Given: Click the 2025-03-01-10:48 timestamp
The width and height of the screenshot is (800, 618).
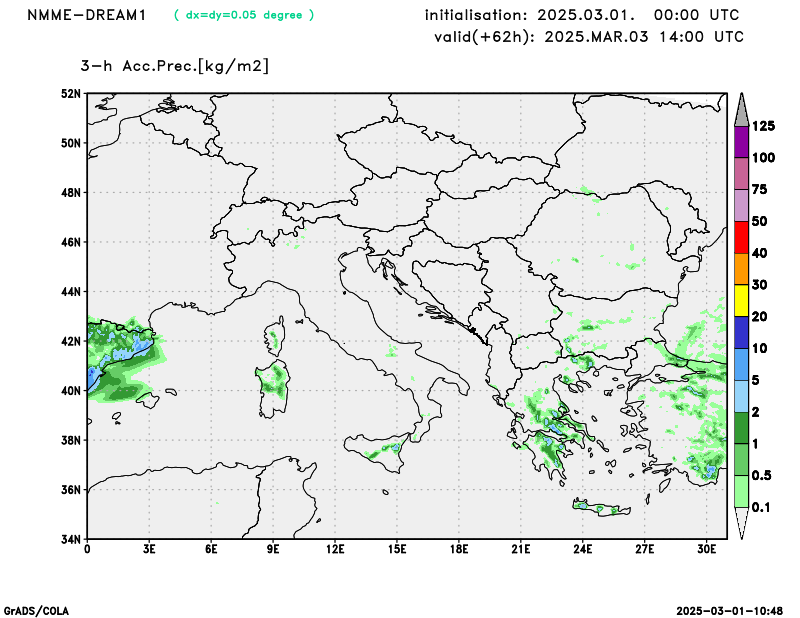Looking at the screenshot, I should (x=730, y=611).
